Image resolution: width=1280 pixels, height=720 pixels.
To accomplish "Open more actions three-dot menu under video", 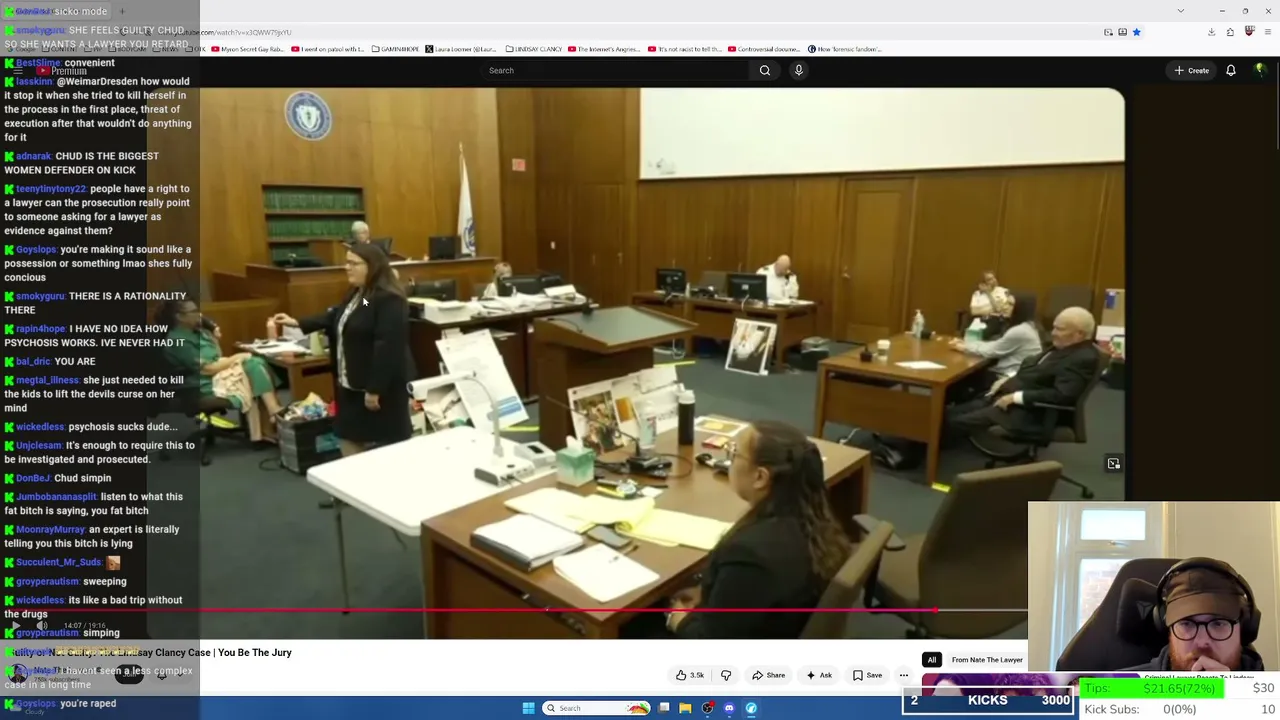I will click(904, 675).
